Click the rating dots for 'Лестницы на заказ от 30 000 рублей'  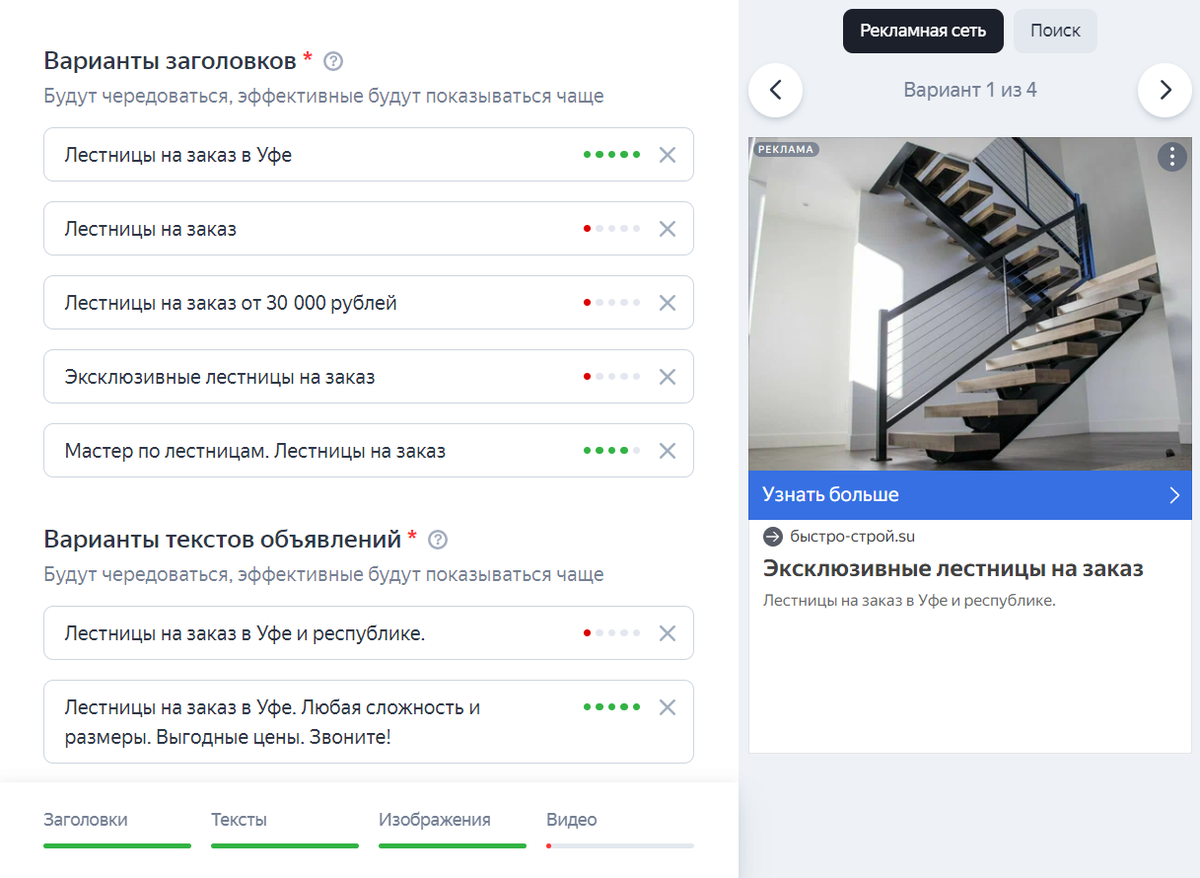point(611,302)
